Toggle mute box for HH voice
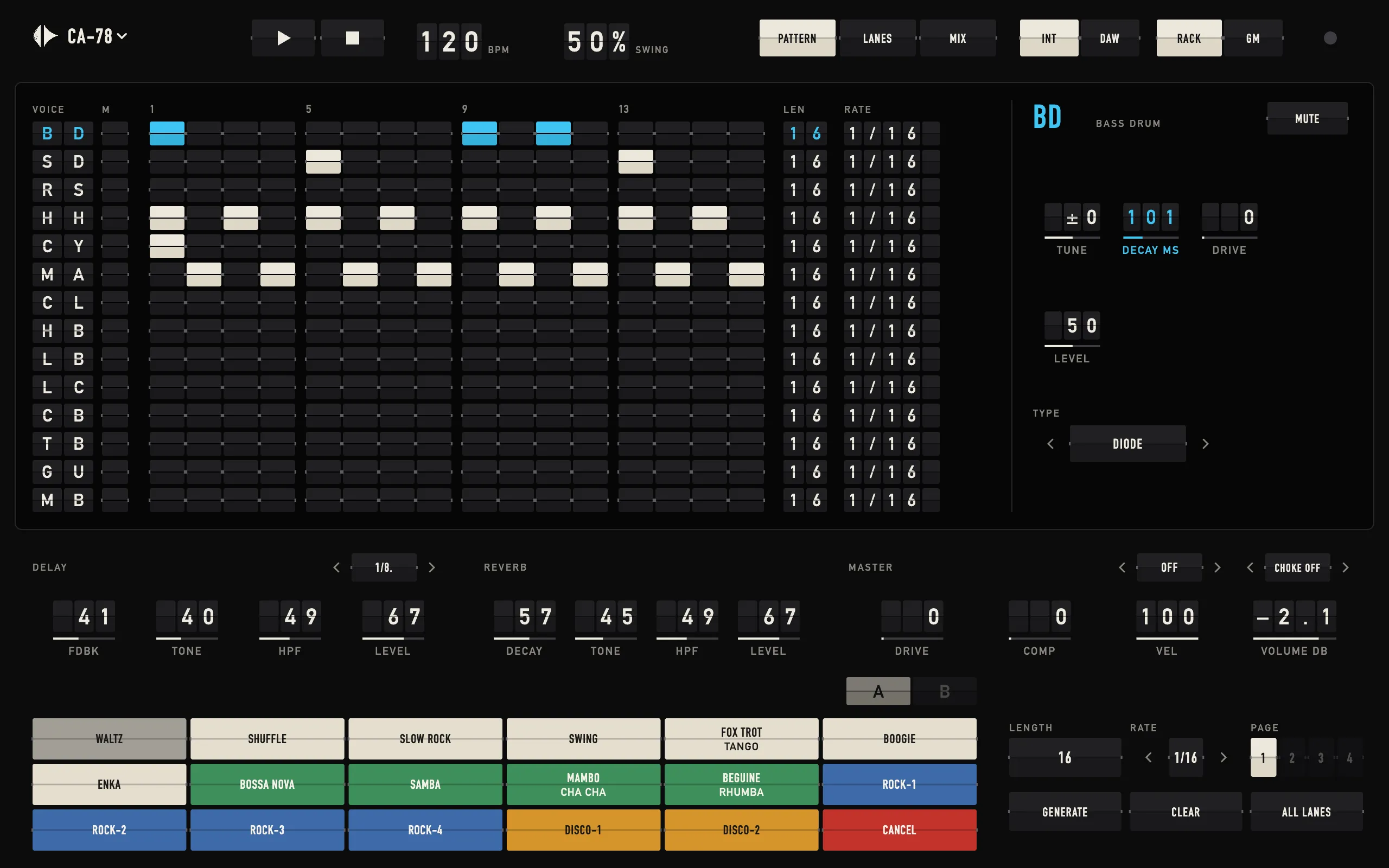This screenshot has width=1389, height=868. coord(115,218)
